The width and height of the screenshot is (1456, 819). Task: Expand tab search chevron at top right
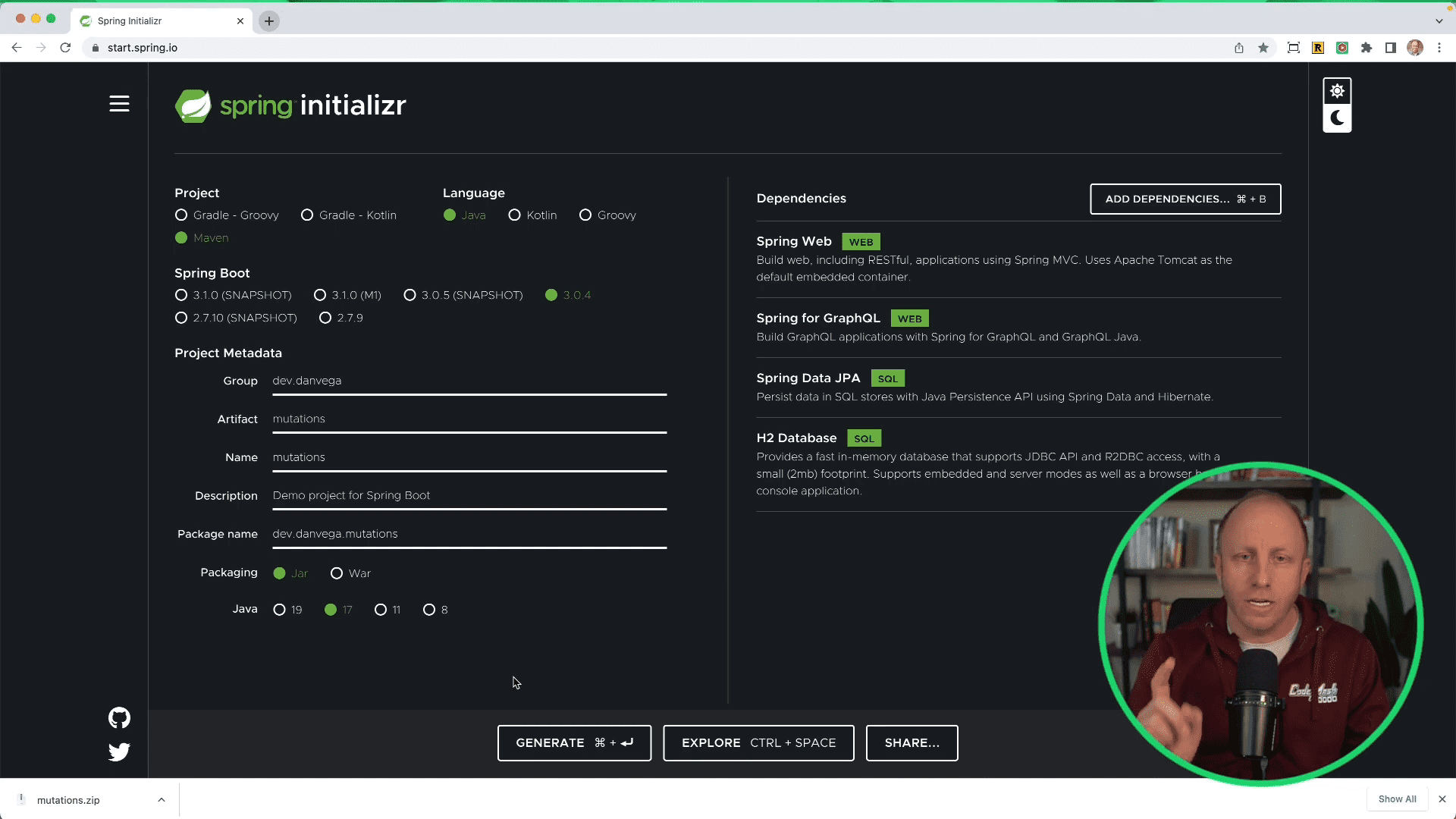pos(1439,21)
